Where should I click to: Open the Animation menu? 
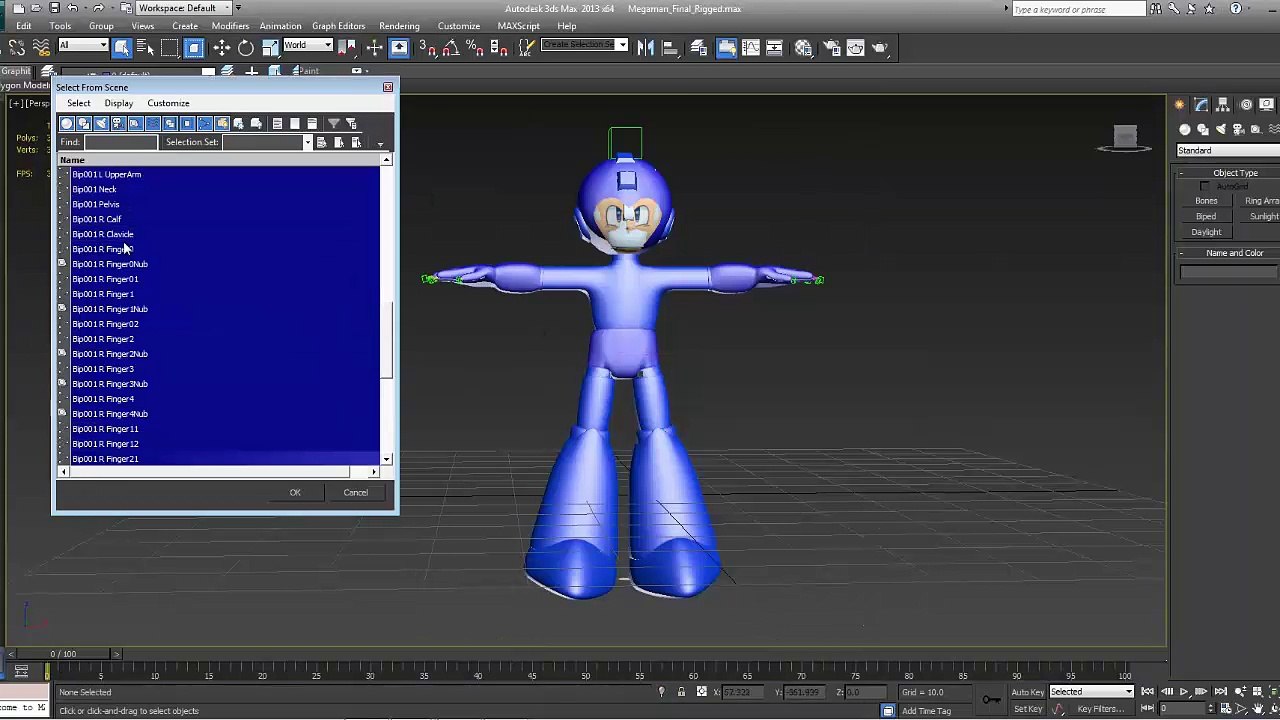[280, 26]
